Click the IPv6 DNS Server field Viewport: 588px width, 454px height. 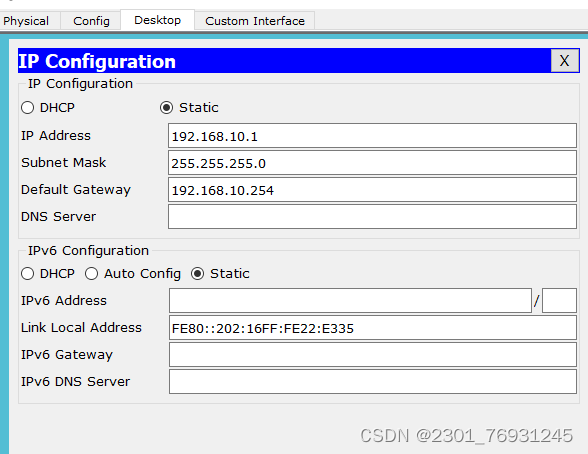coord(373,382)
